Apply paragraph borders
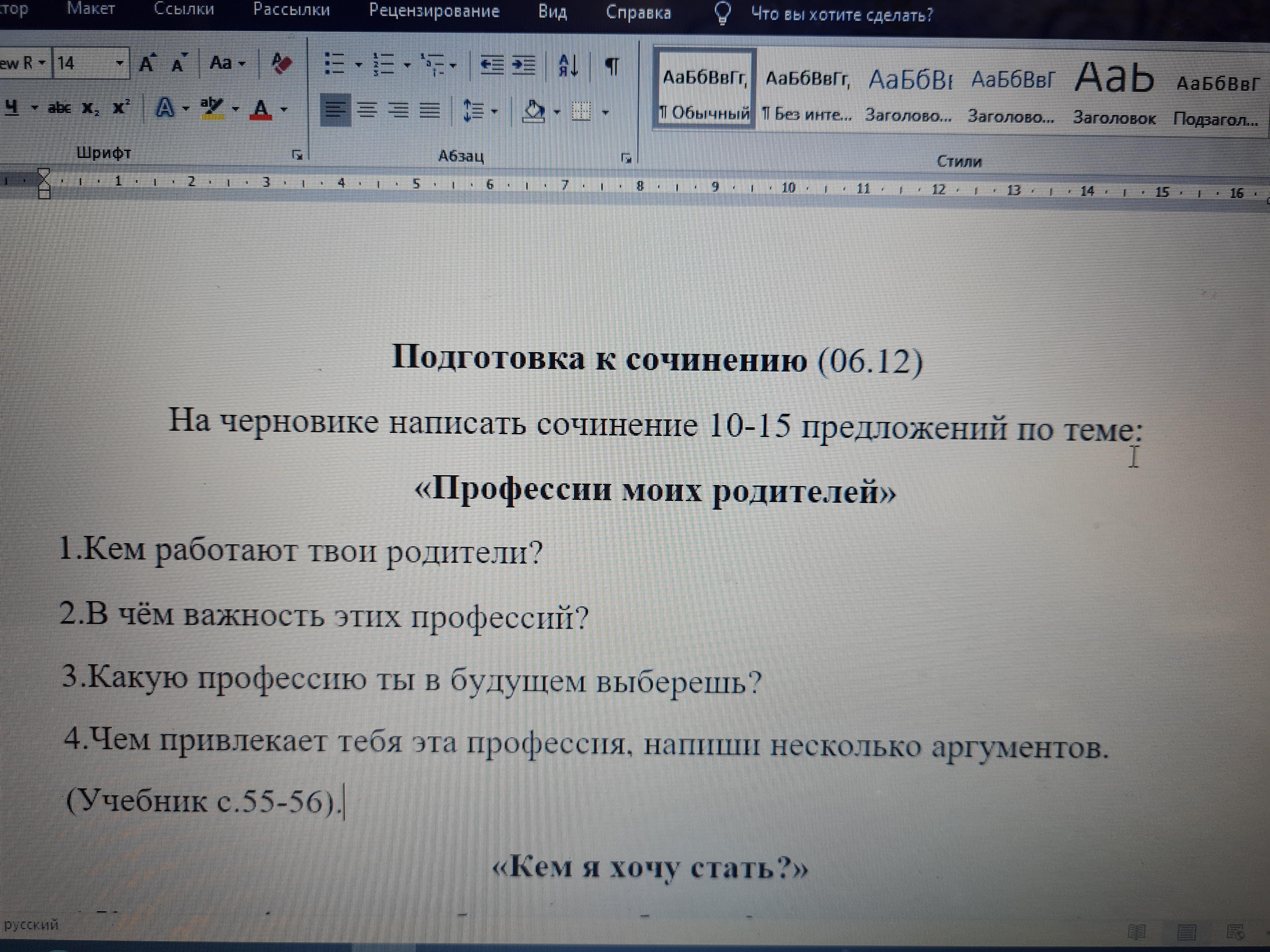This screenshot has height=952, width=1270. tap(581, 112)
